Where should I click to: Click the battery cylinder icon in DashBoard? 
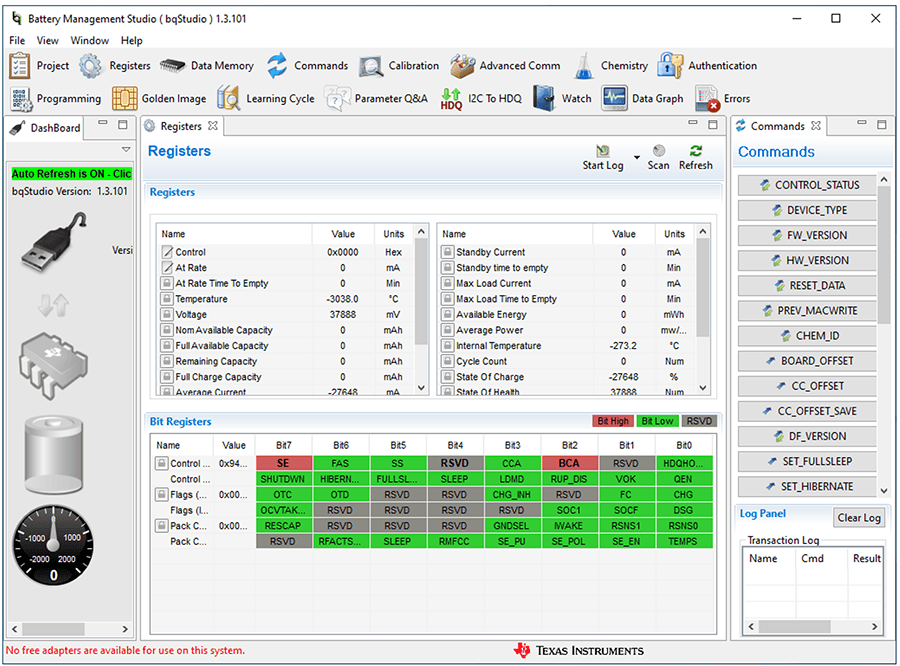(54, 454)
